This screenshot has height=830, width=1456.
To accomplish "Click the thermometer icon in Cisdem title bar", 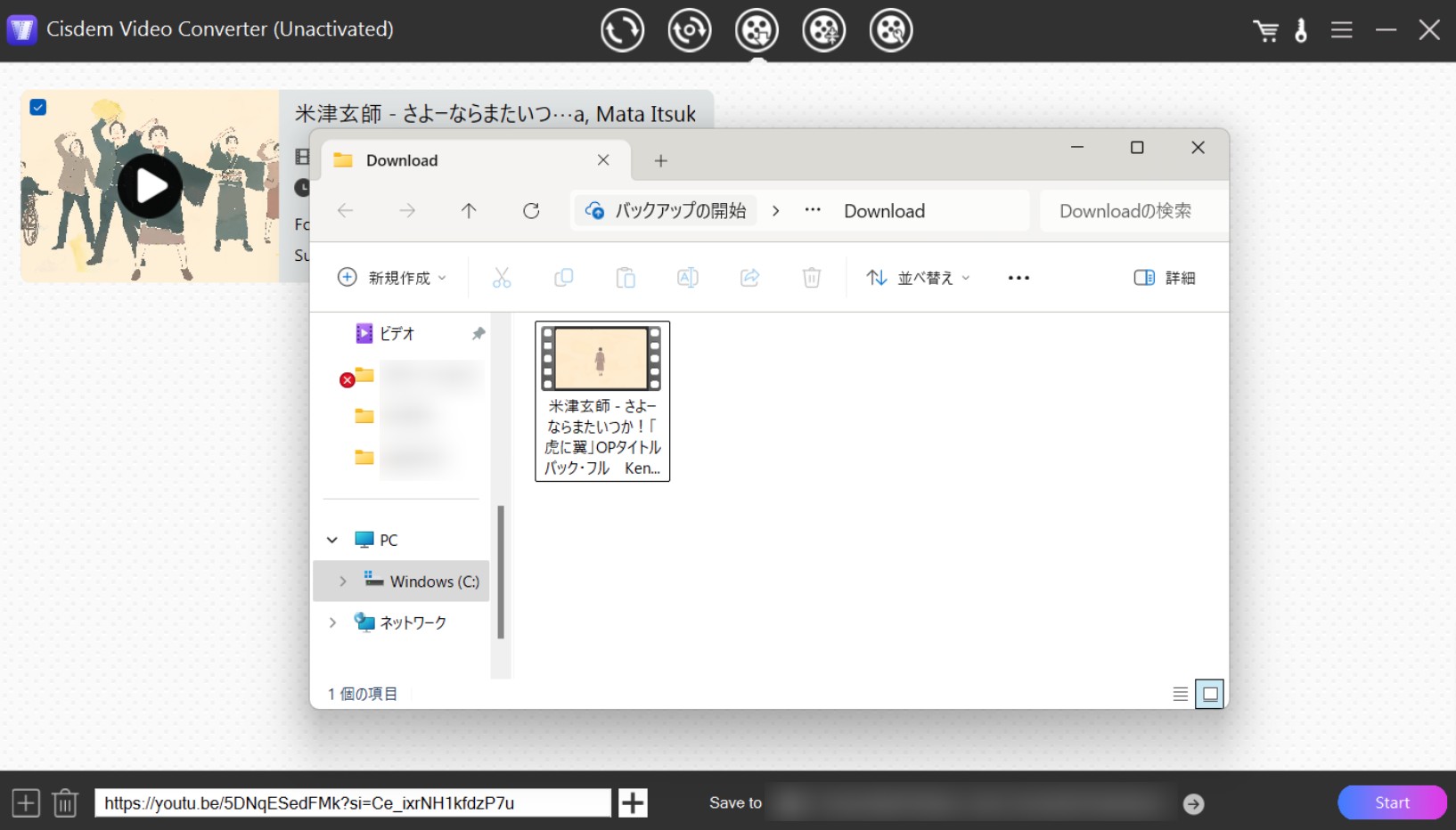I will (x=1301, y=30).
